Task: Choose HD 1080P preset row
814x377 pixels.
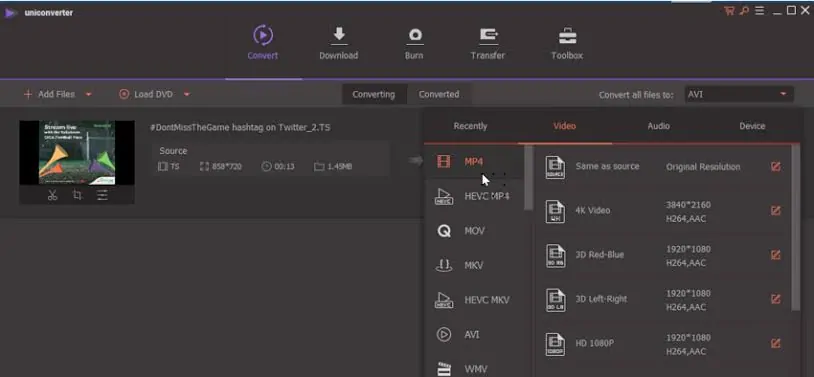Action: click(663, 344)
